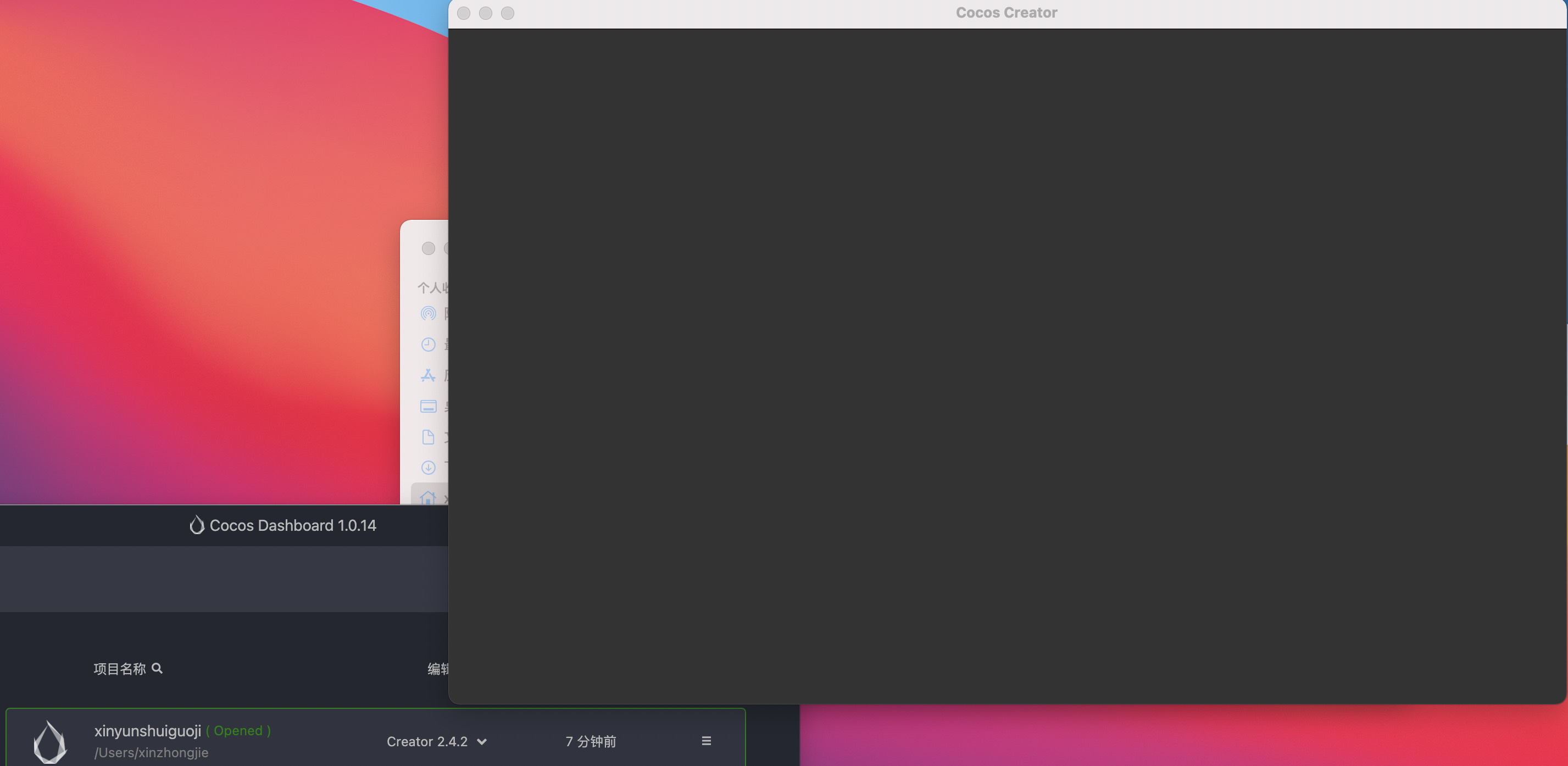
Task: Click the Creator 2.4.2 chevron arrow
Action: [481, 742]
